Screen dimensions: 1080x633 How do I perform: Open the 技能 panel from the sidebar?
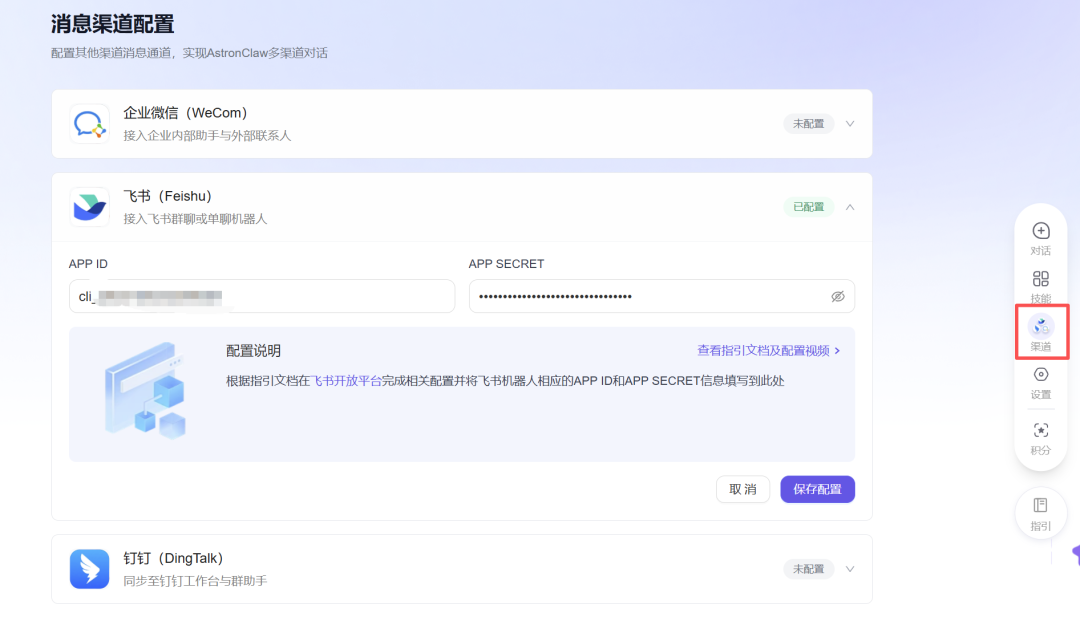tap(1040, 286)
